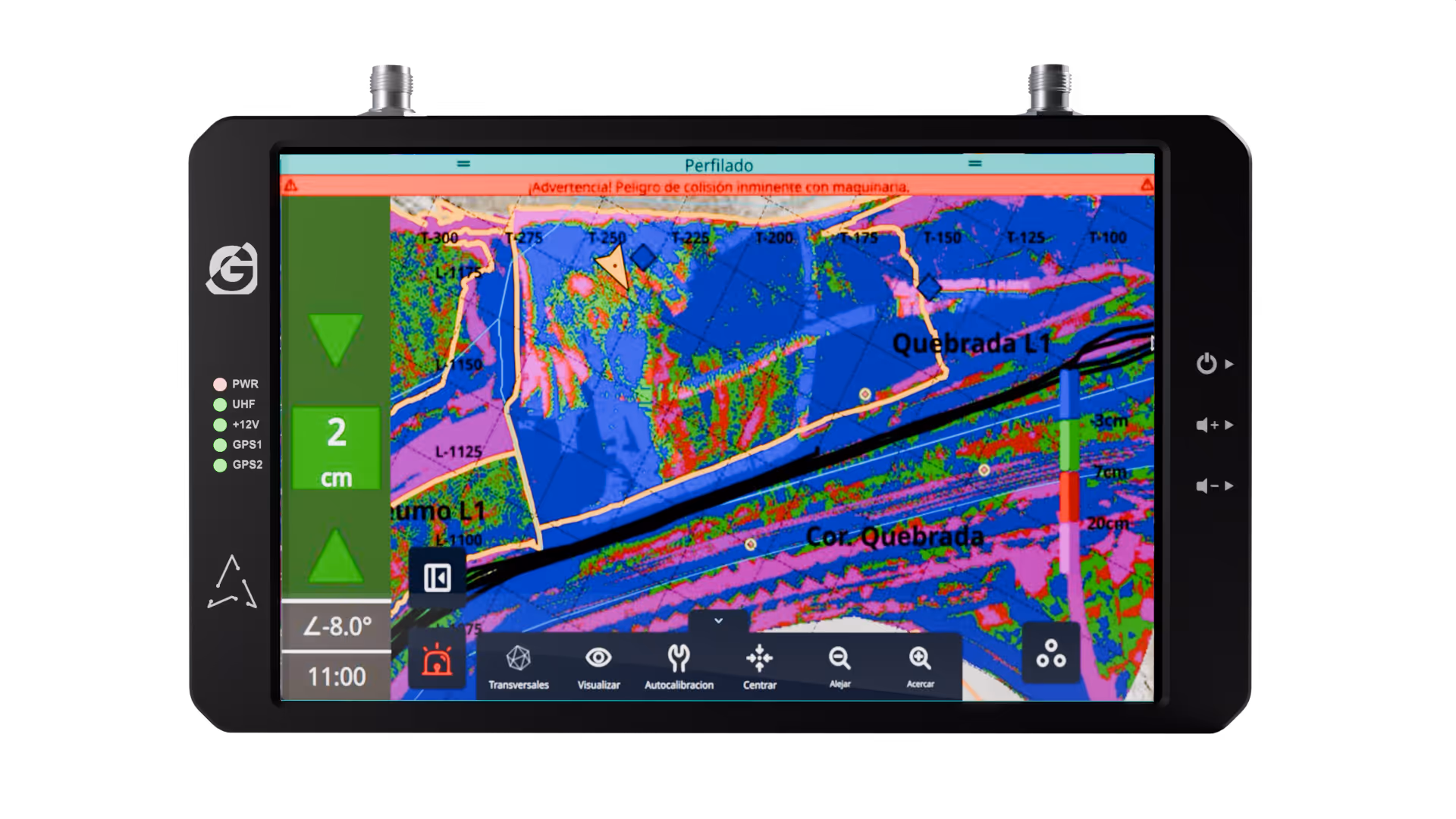Click the L-1125 line label
Viewport: 1456px width, 819px height.
point(458,452)
